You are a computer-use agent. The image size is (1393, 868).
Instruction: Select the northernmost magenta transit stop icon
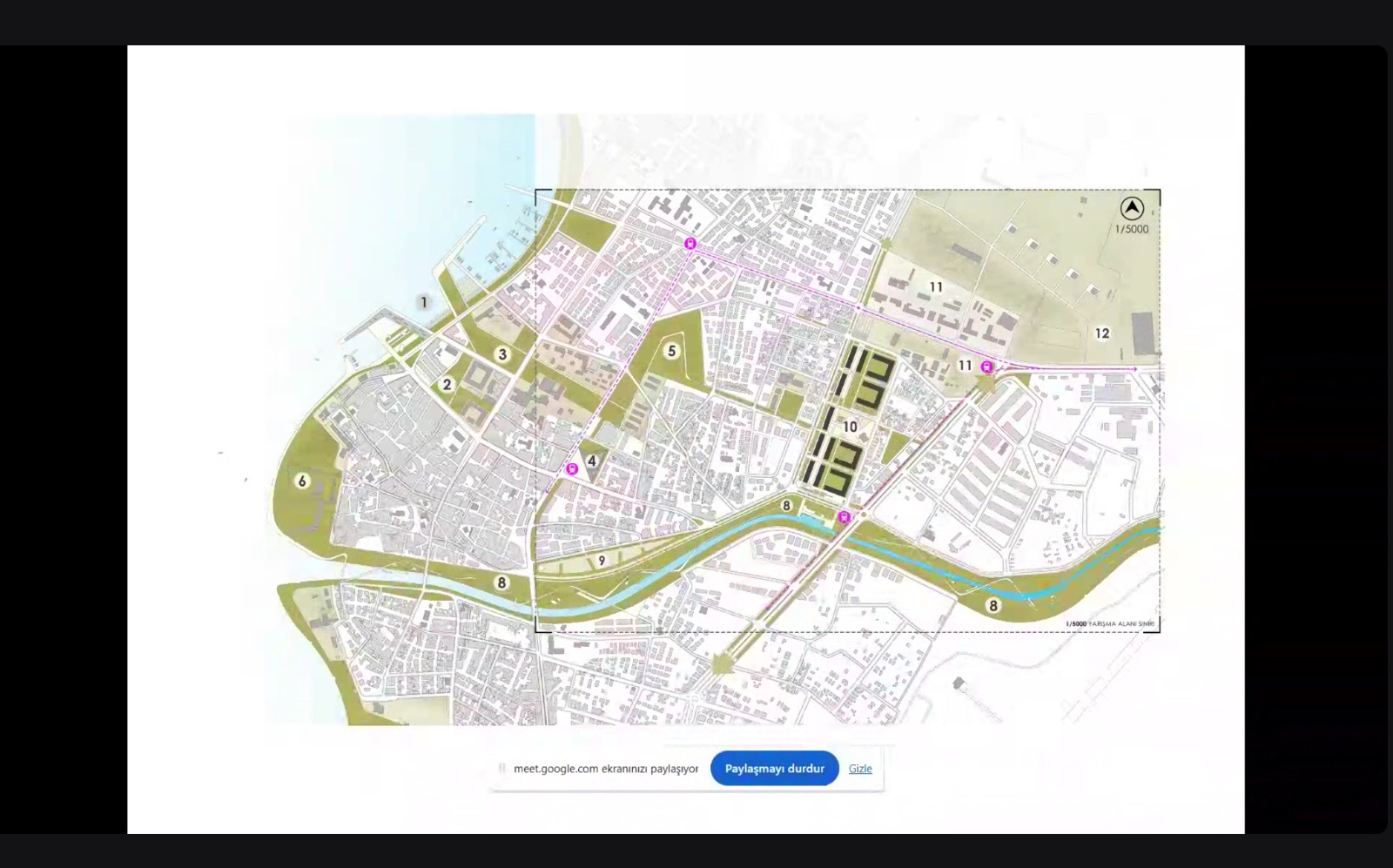coord(690,244)
